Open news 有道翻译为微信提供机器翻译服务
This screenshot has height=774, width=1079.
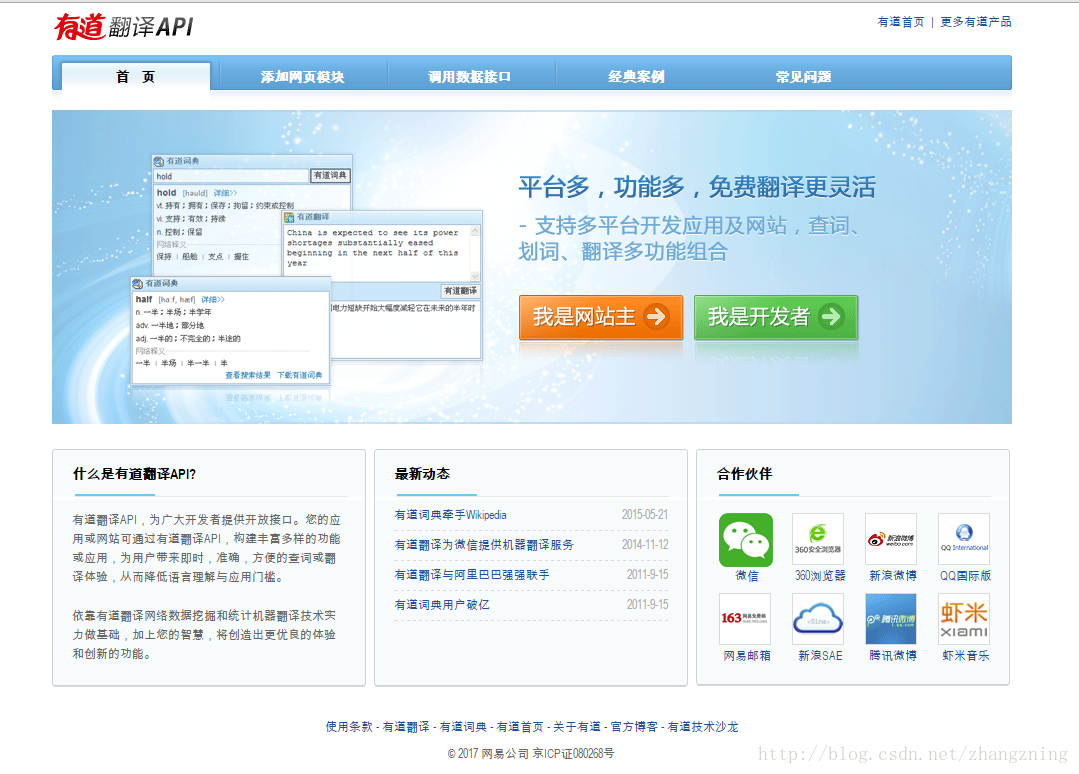tap(484, 545)
